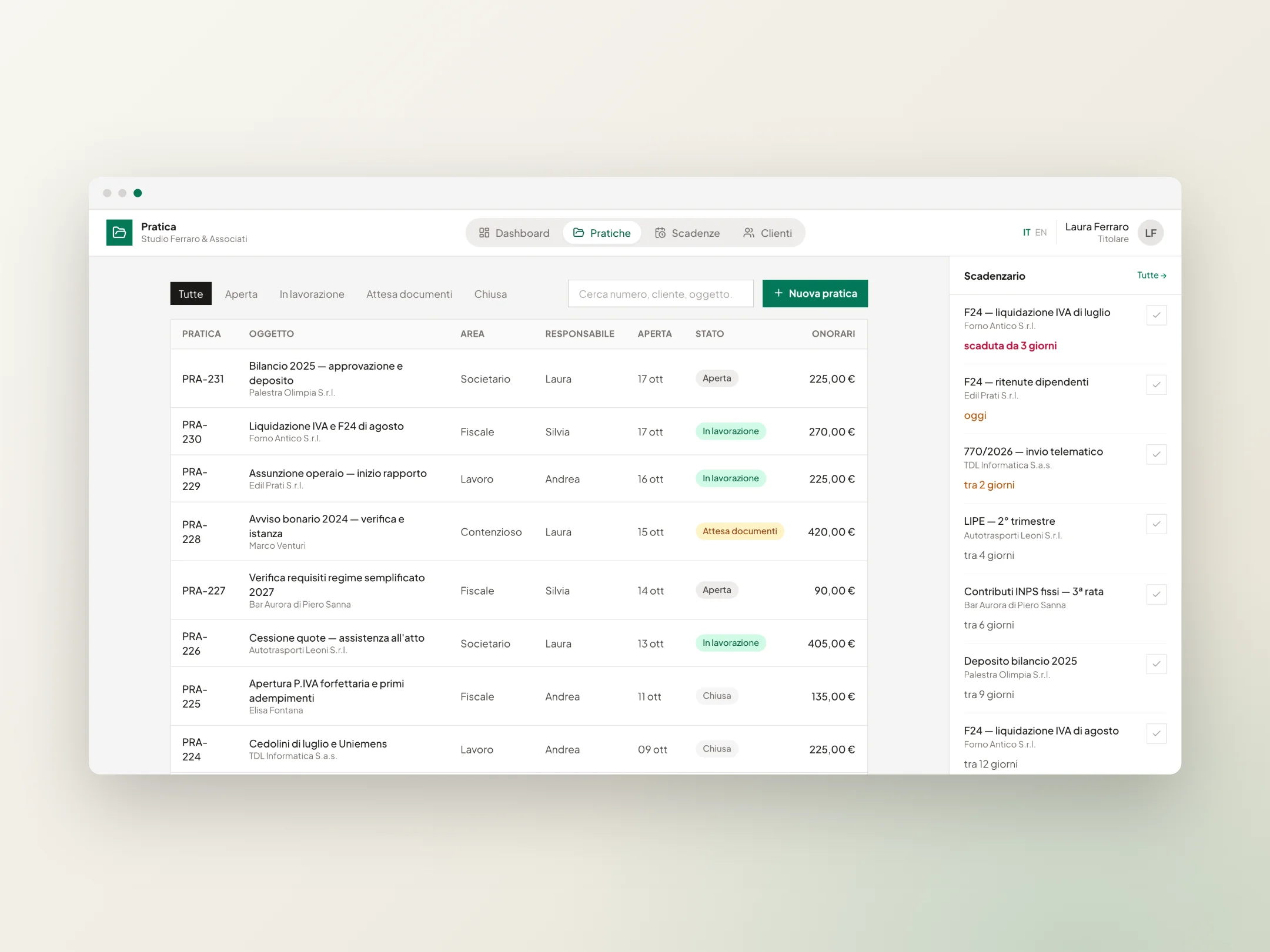Click the green window control dot
This screenshot has width=1270, height=952.
(138, 193)
